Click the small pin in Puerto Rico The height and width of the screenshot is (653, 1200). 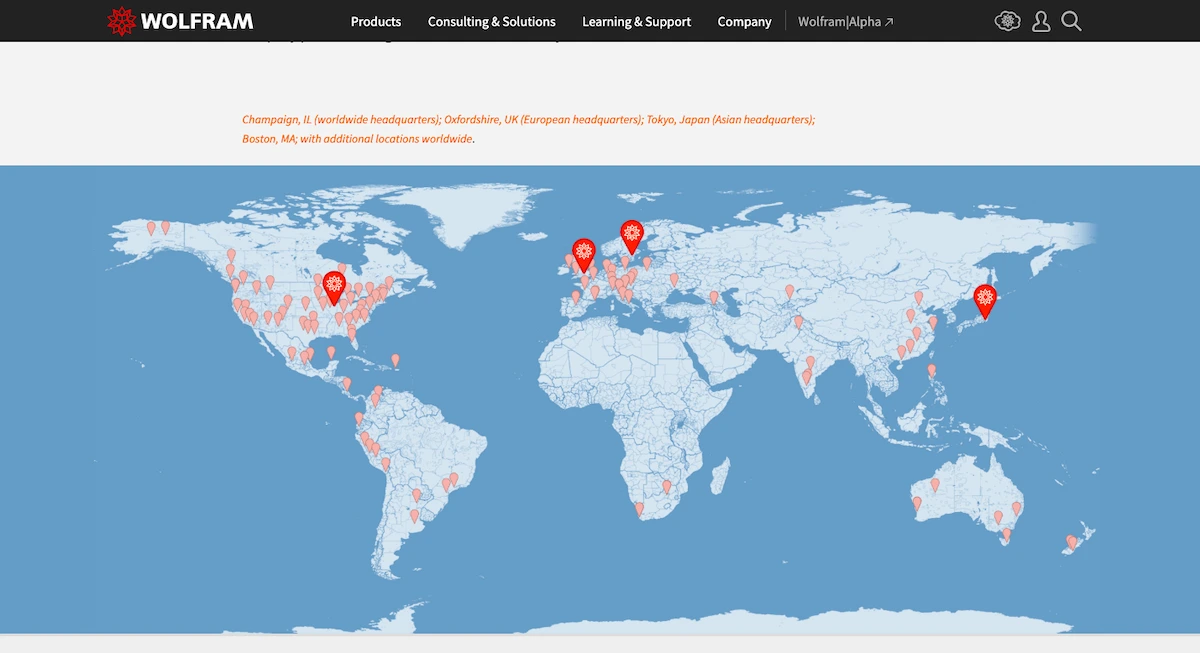coord(396,359)
